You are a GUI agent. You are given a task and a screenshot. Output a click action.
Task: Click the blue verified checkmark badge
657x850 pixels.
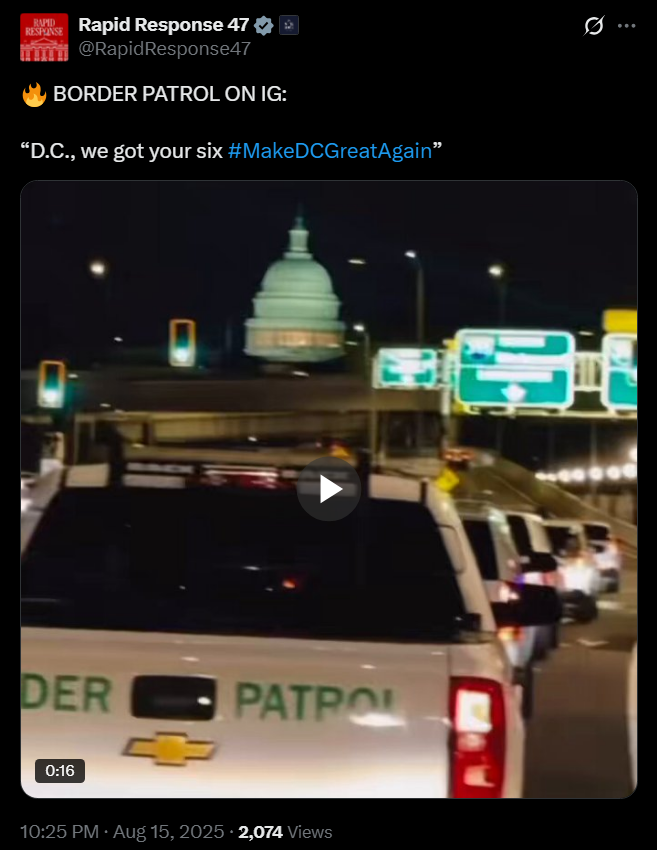[264, 25]
